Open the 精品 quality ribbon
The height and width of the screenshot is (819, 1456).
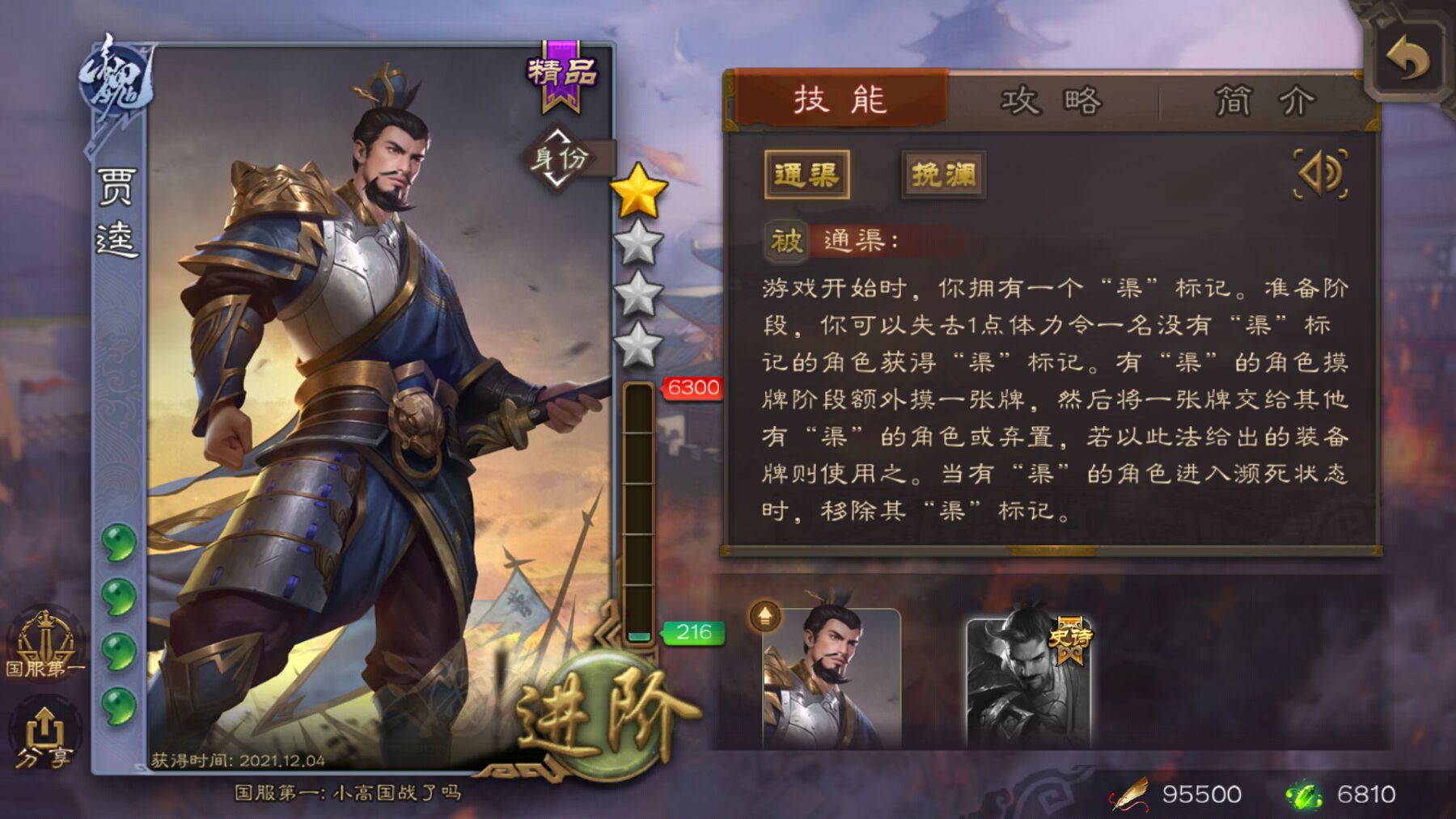coord(562,75)
